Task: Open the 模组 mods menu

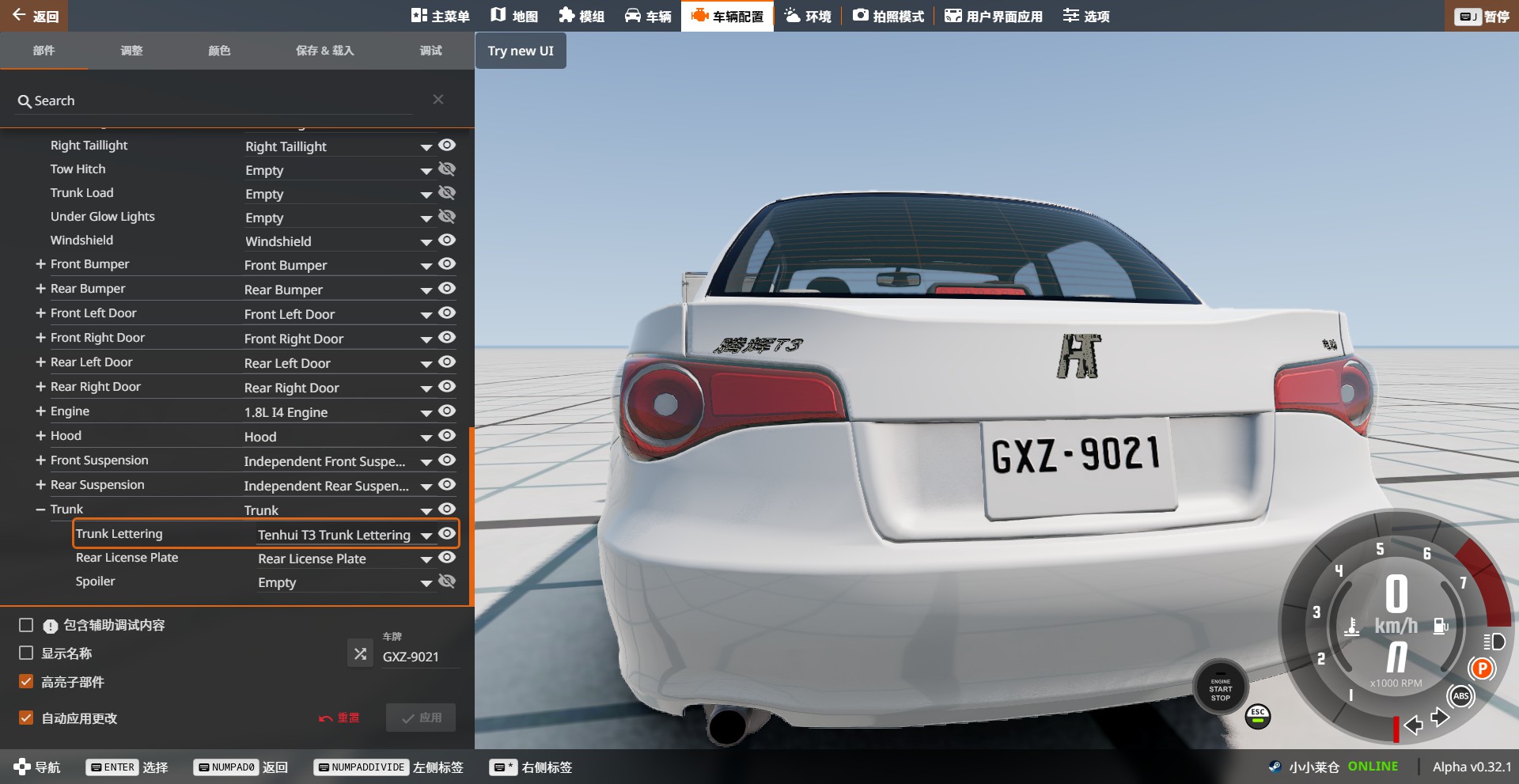Action: 581,16
